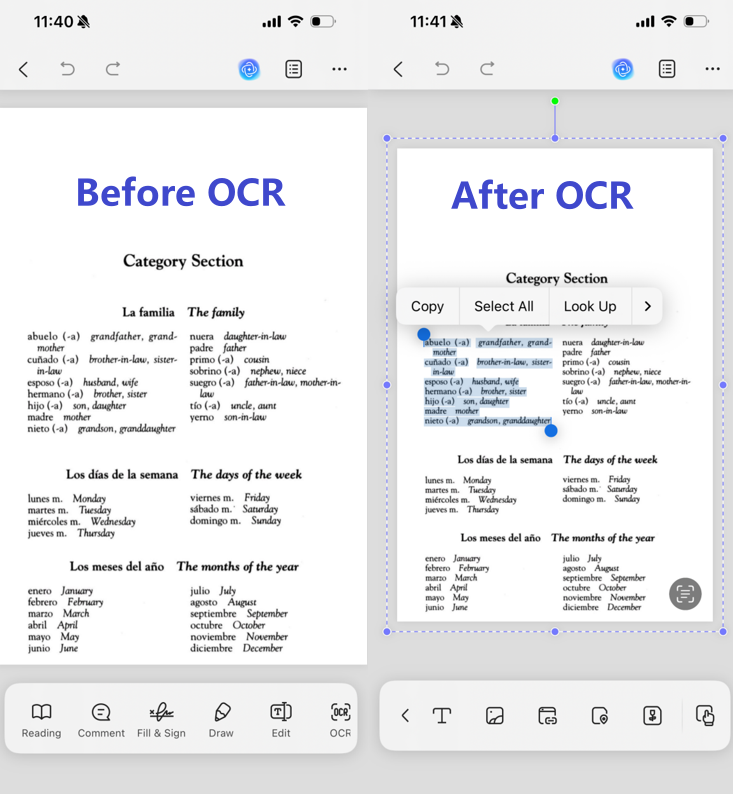Tap 'The family' heading in the Before OCR page
The width and height of the screenshot is (733, 794).
(x=216, y=312)
